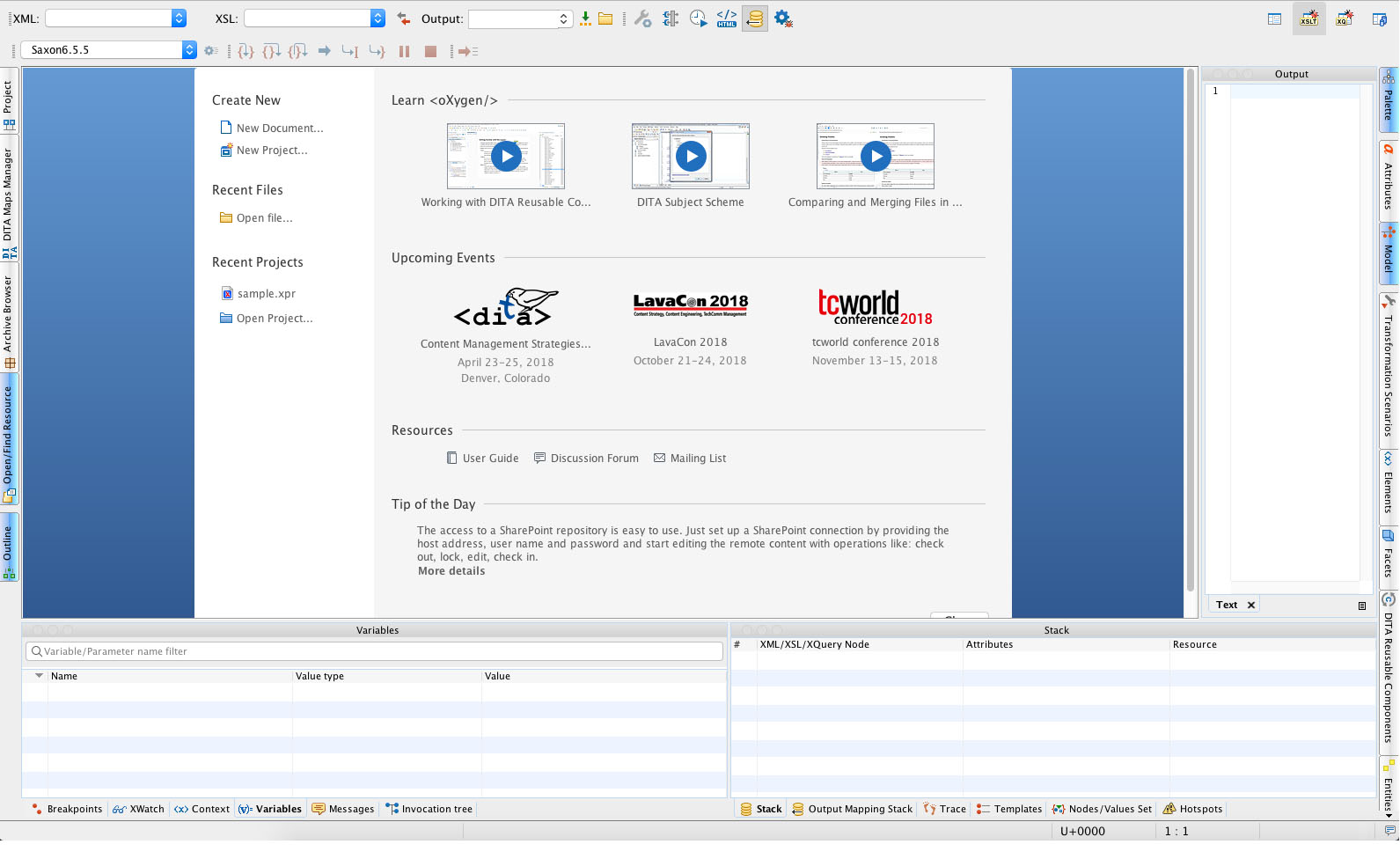Click the DITA Content Management Strategies event logo
Viewport: 1400px width, 859px height.
pos(505,306)
